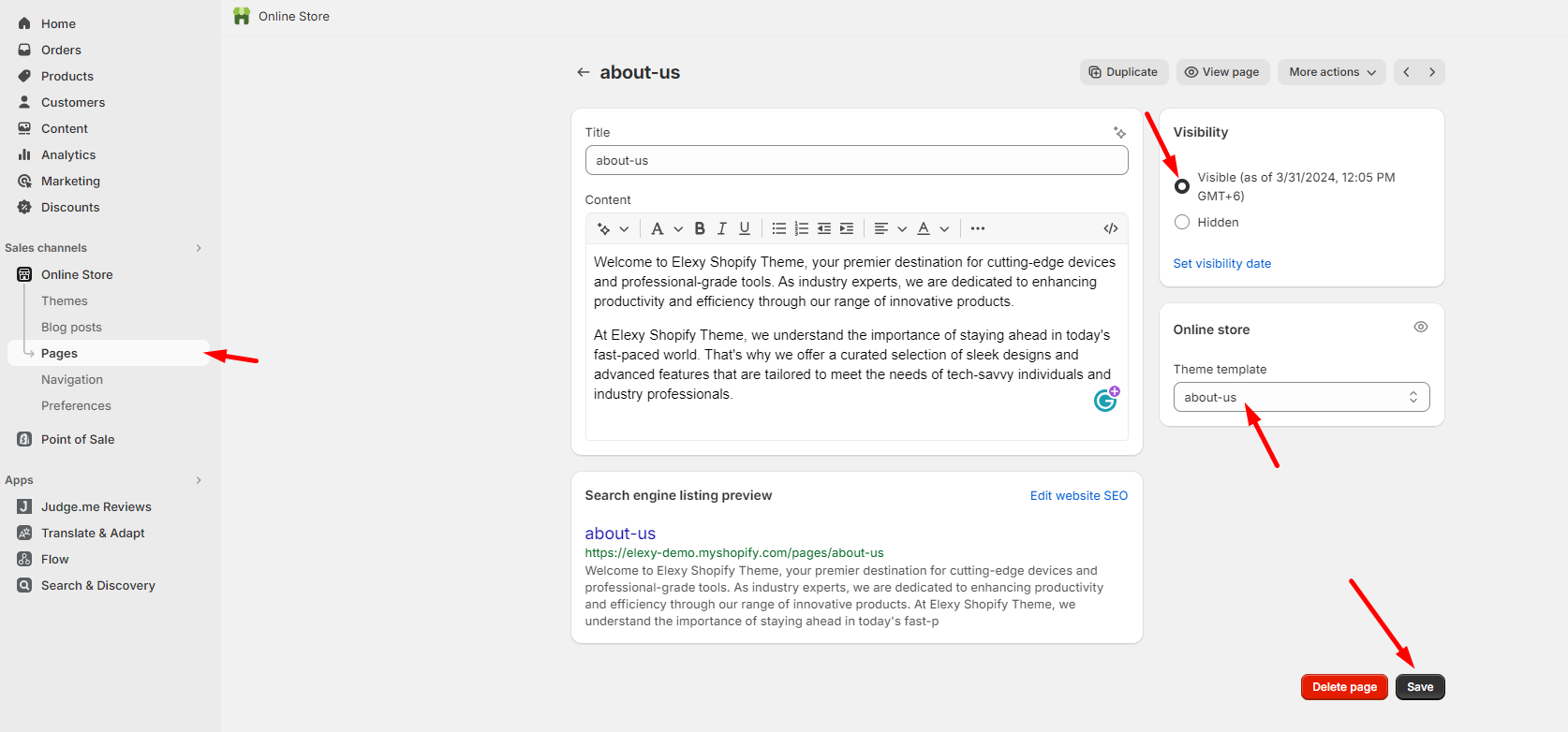Click inside the content text area
This screenshot has height=732, width=1568.
point(856,342)
